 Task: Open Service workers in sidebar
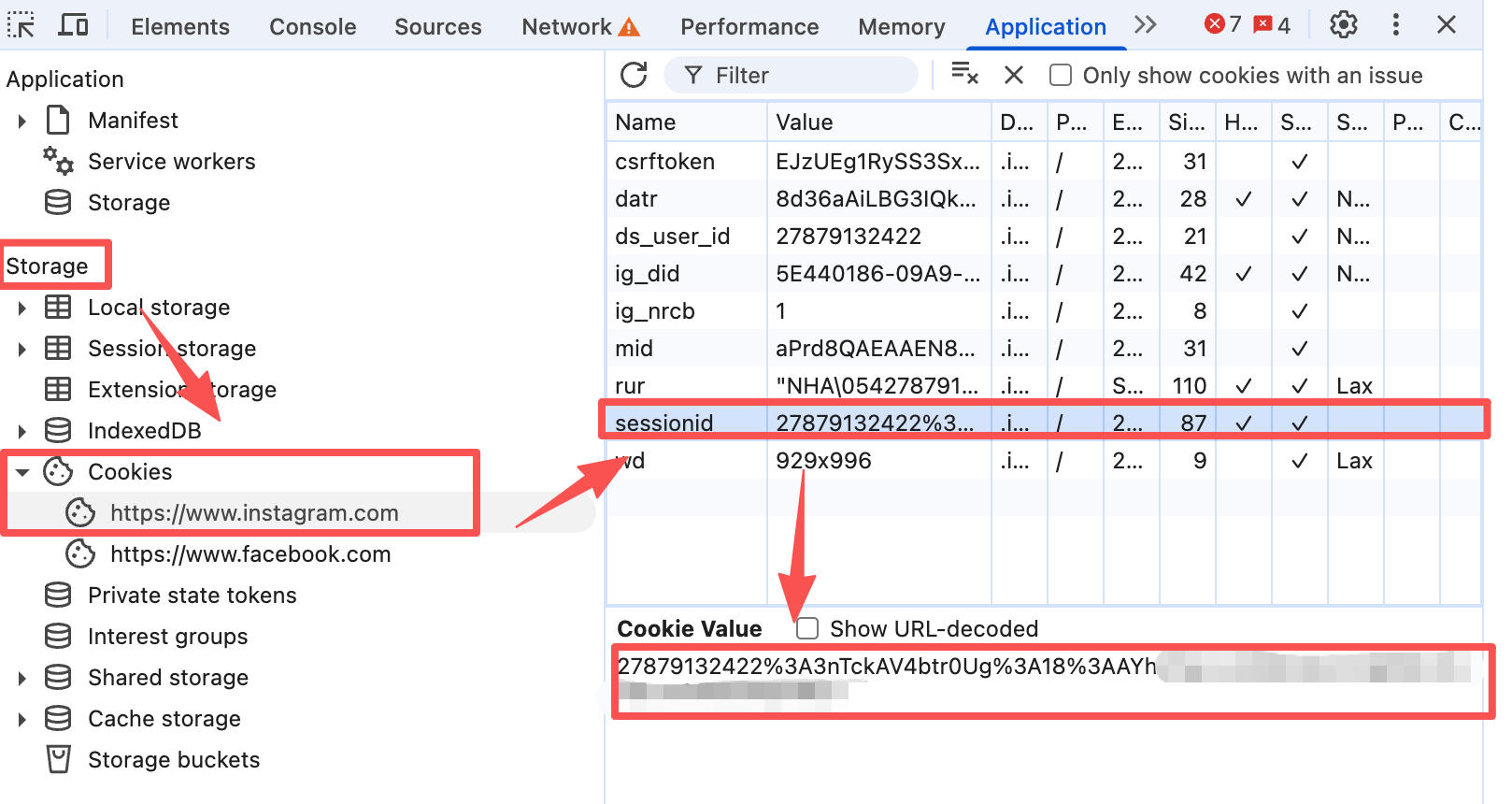pyautogui.click(x=171, y=162)
